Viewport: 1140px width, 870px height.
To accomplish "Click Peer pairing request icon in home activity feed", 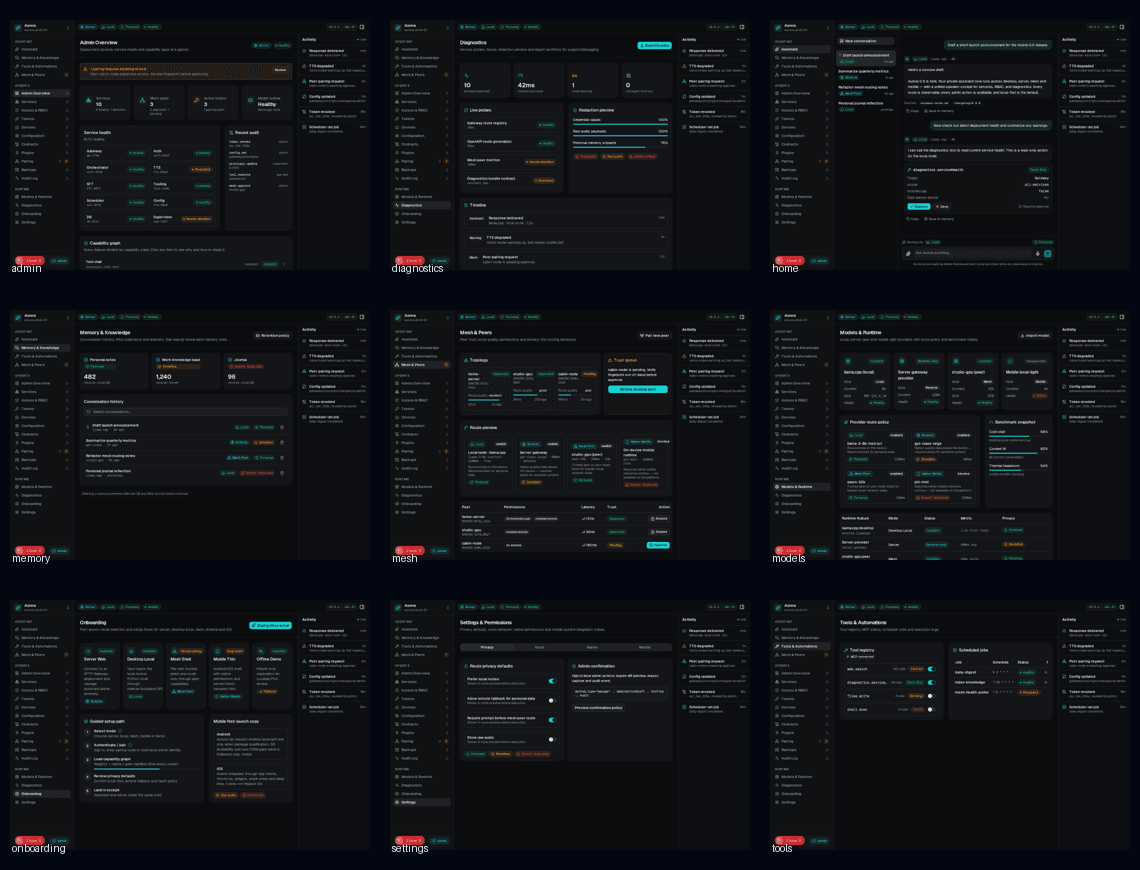I will 1065,81.
